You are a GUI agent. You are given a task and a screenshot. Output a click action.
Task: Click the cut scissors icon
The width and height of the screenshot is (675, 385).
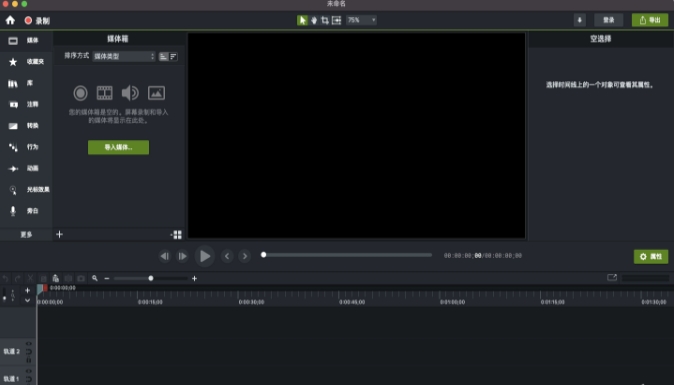[x=30, y=279]
